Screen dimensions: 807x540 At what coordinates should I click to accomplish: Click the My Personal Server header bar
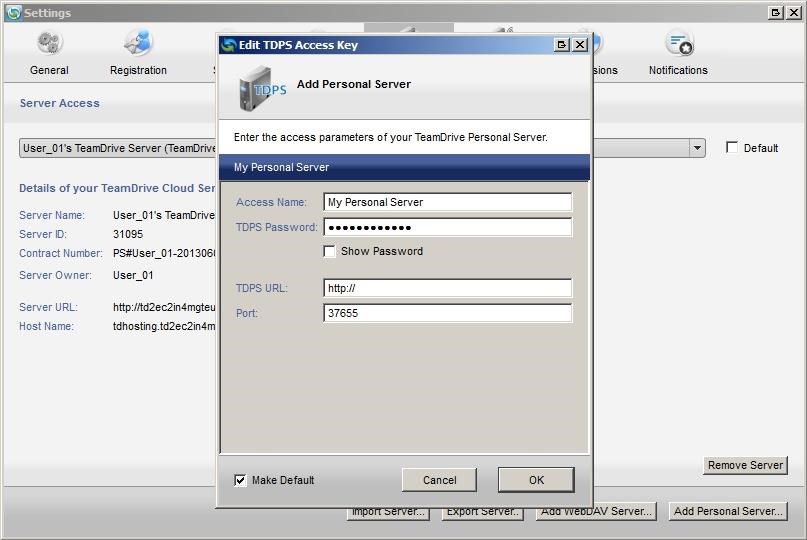(405, 167)
